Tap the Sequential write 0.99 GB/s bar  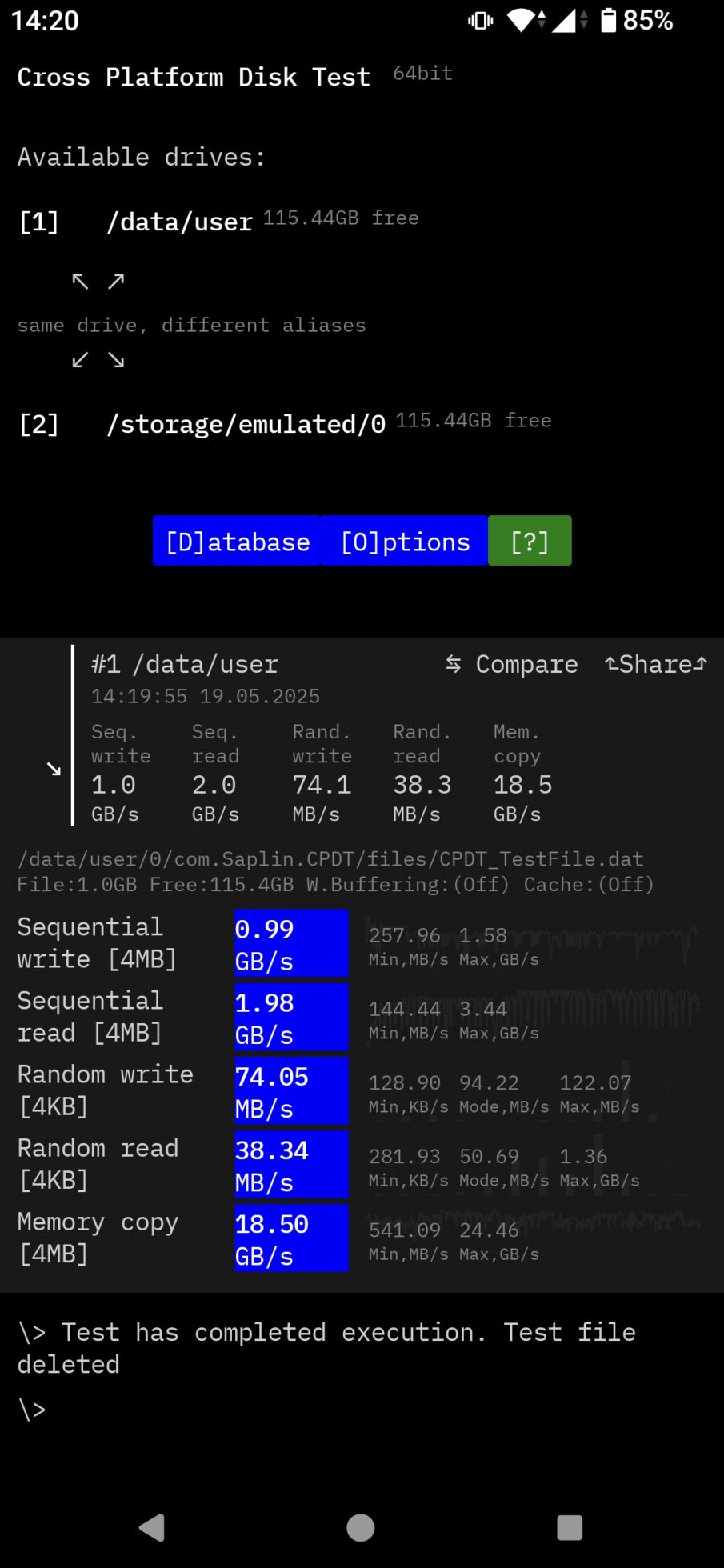291,944
